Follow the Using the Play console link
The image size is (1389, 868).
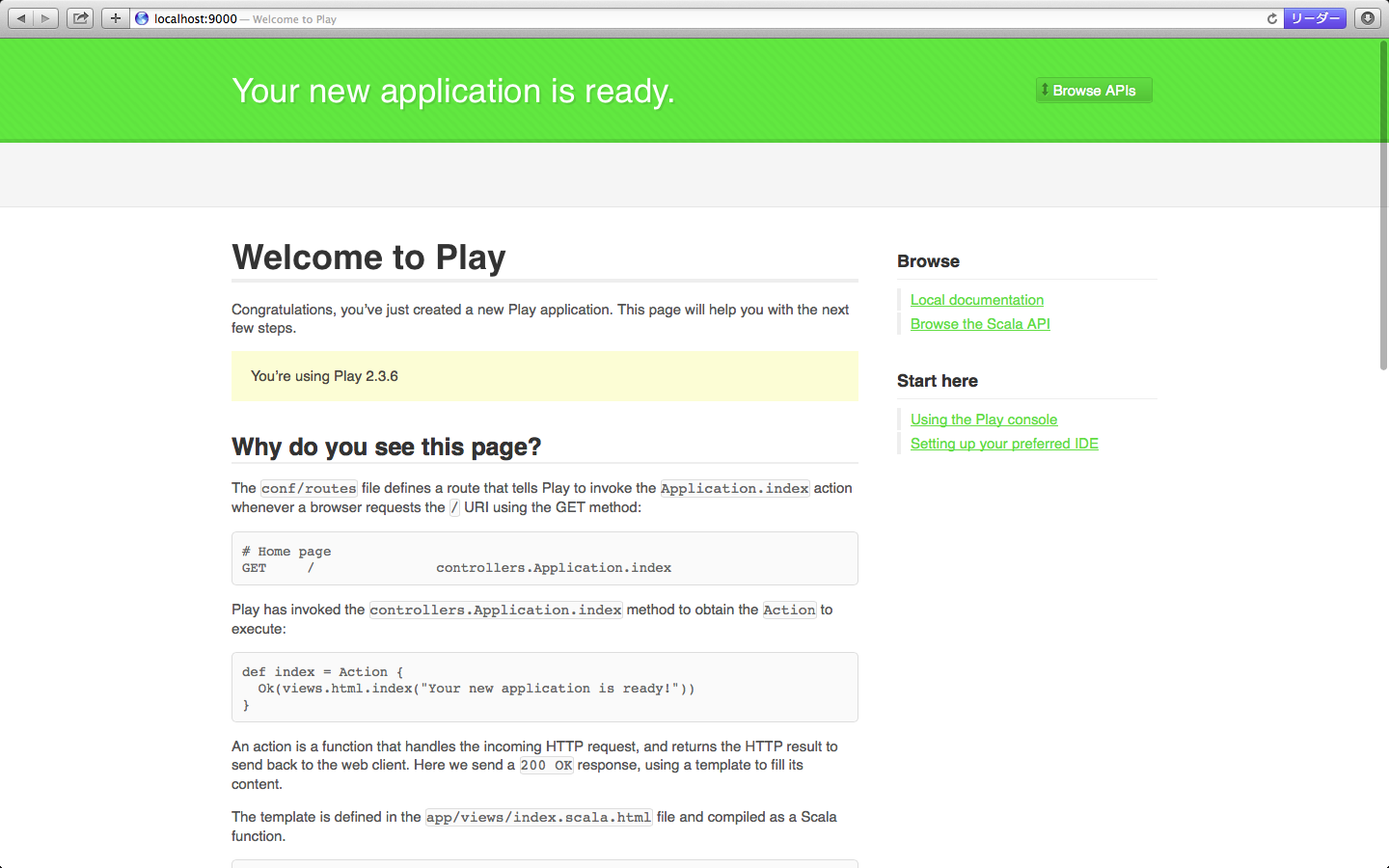click(984, 420)
